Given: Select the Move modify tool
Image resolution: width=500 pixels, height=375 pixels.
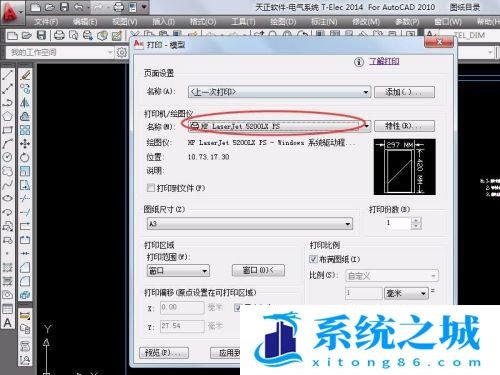Looking at the screenshot, I should tap(25, 144).
